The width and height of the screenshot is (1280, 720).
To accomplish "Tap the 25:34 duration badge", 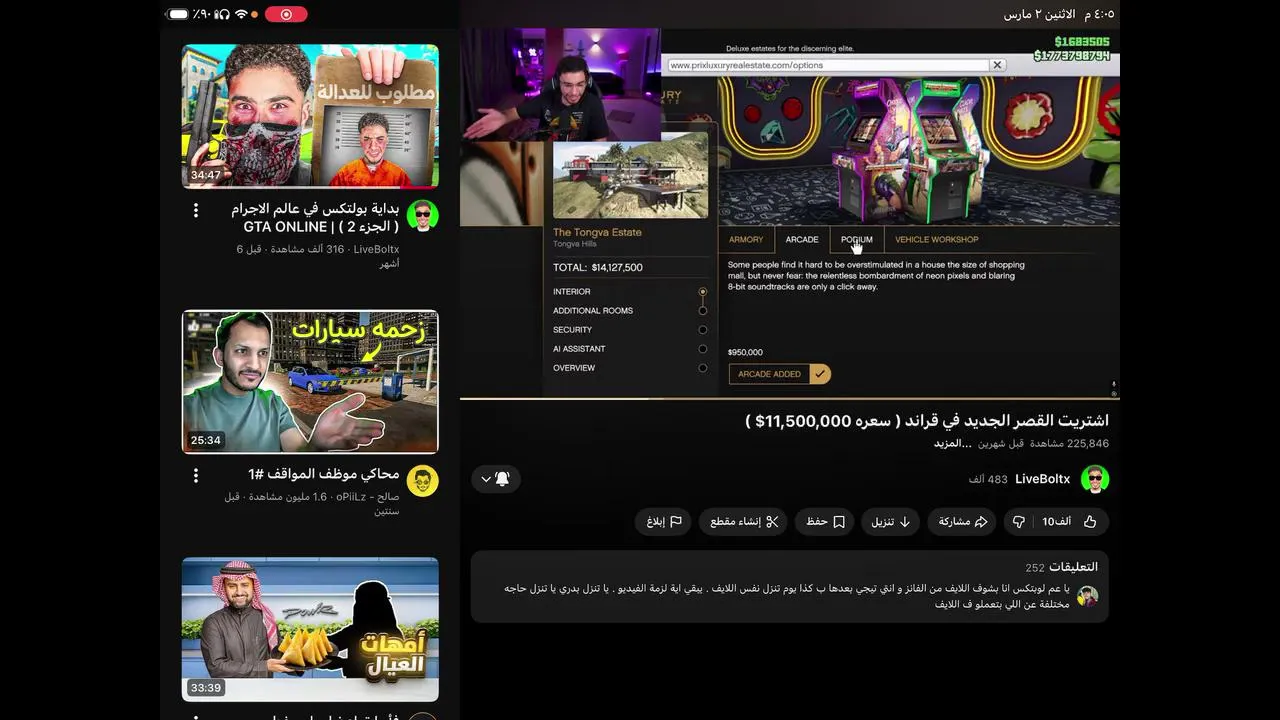I will click(205, 440).
